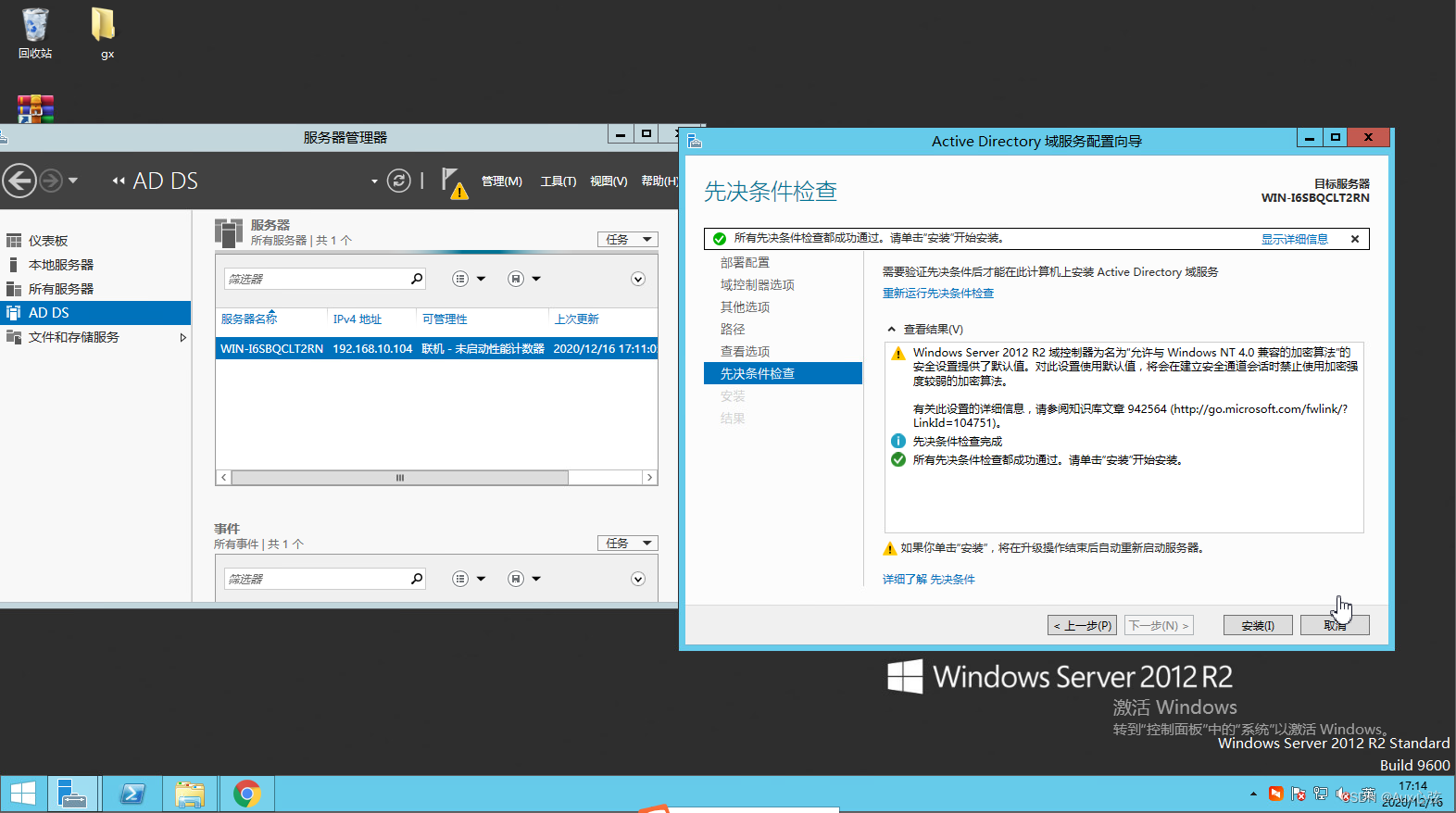Show hidden tray icons arrow

(x=1253, y=794)
